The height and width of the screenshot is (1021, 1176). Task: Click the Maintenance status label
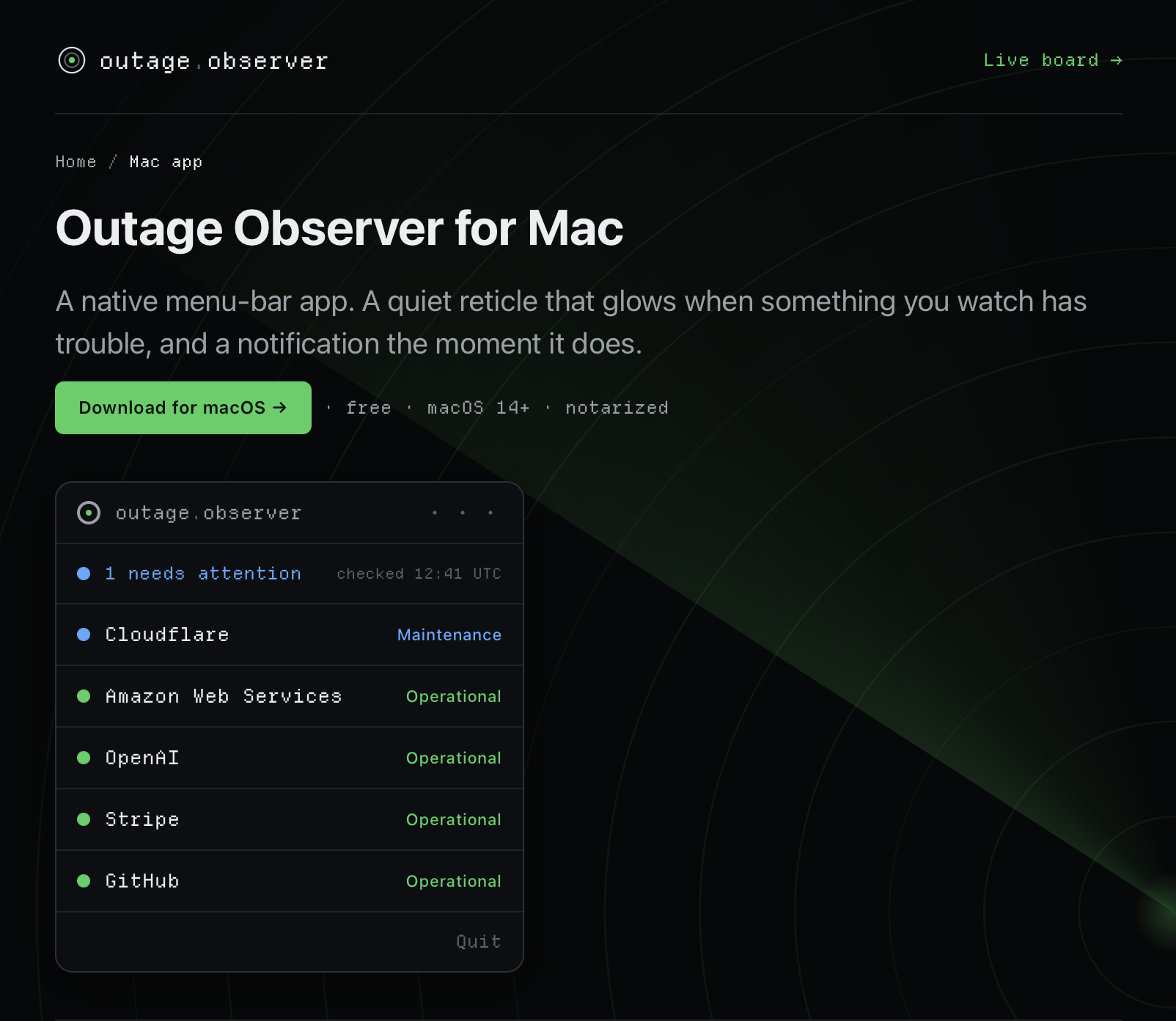[x=449, y=634]
